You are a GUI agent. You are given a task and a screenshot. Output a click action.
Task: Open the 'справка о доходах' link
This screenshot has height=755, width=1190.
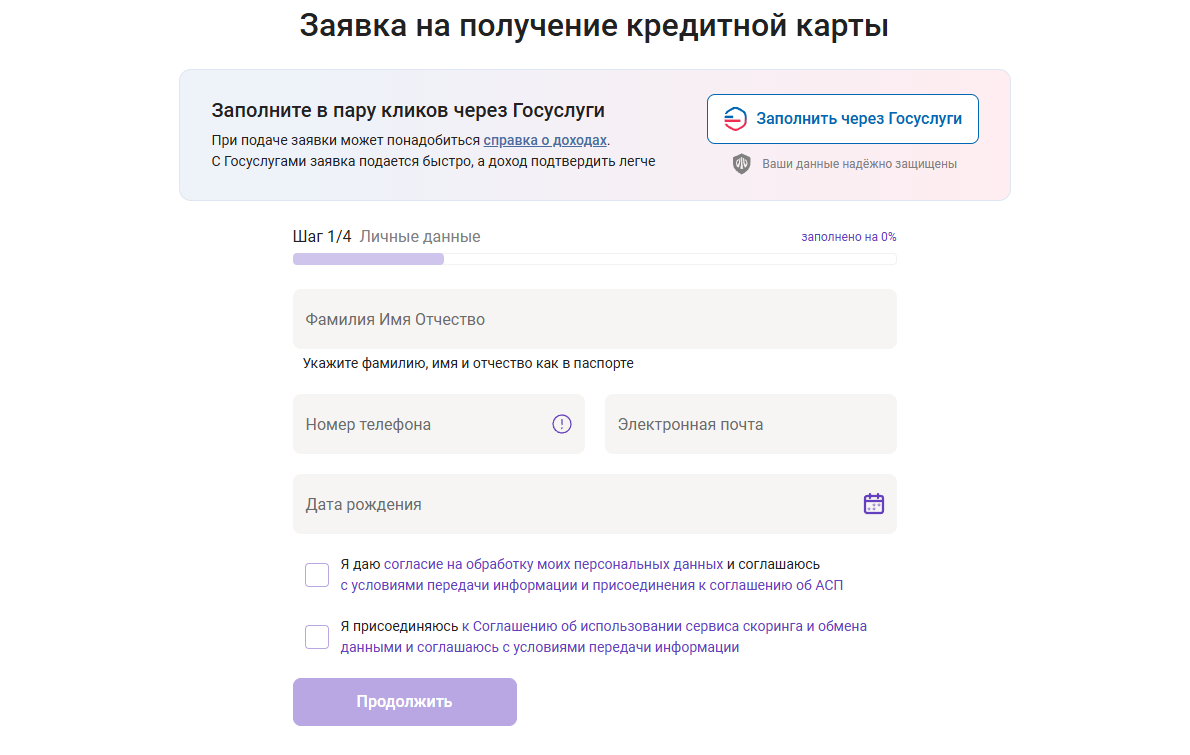pyautogui.click(x=545, y=141)
